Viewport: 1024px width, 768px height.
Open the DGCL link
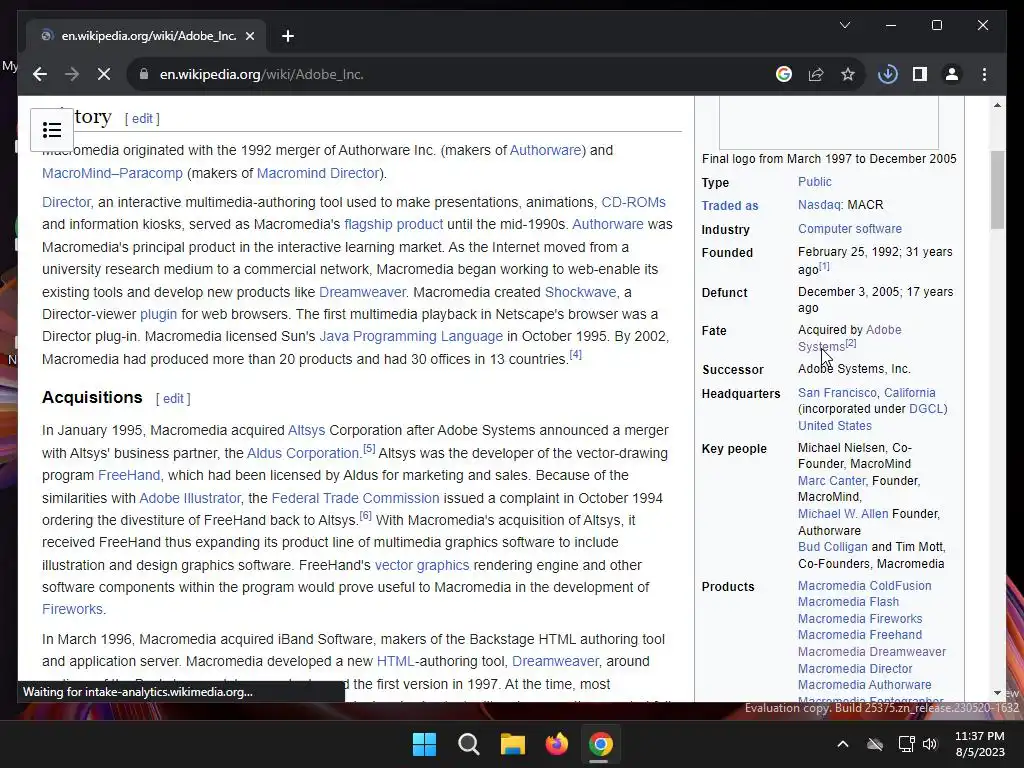(926, 409)
